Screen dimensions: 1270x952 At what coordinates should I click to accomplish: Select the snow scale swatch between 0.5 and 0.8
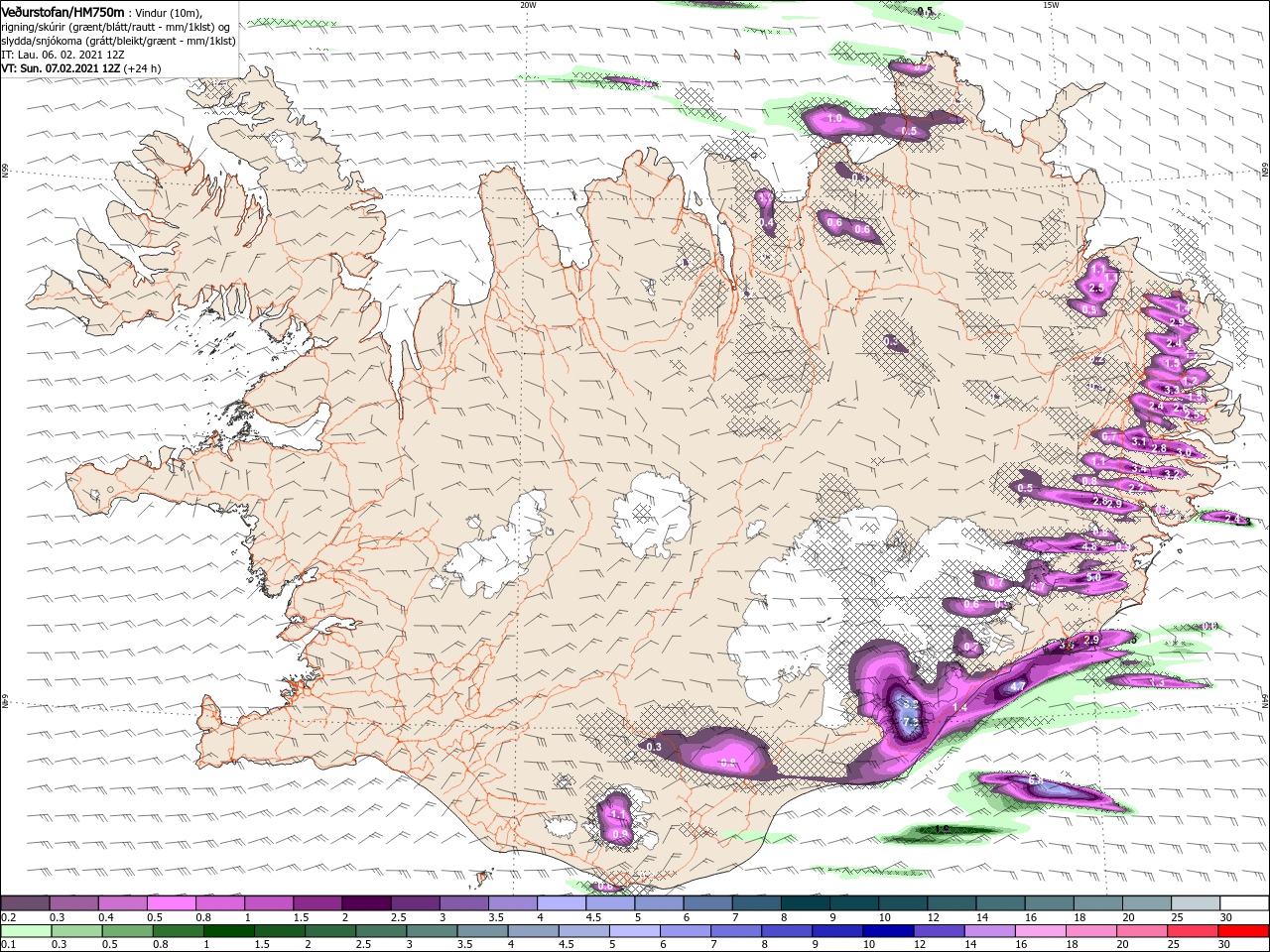173,903
